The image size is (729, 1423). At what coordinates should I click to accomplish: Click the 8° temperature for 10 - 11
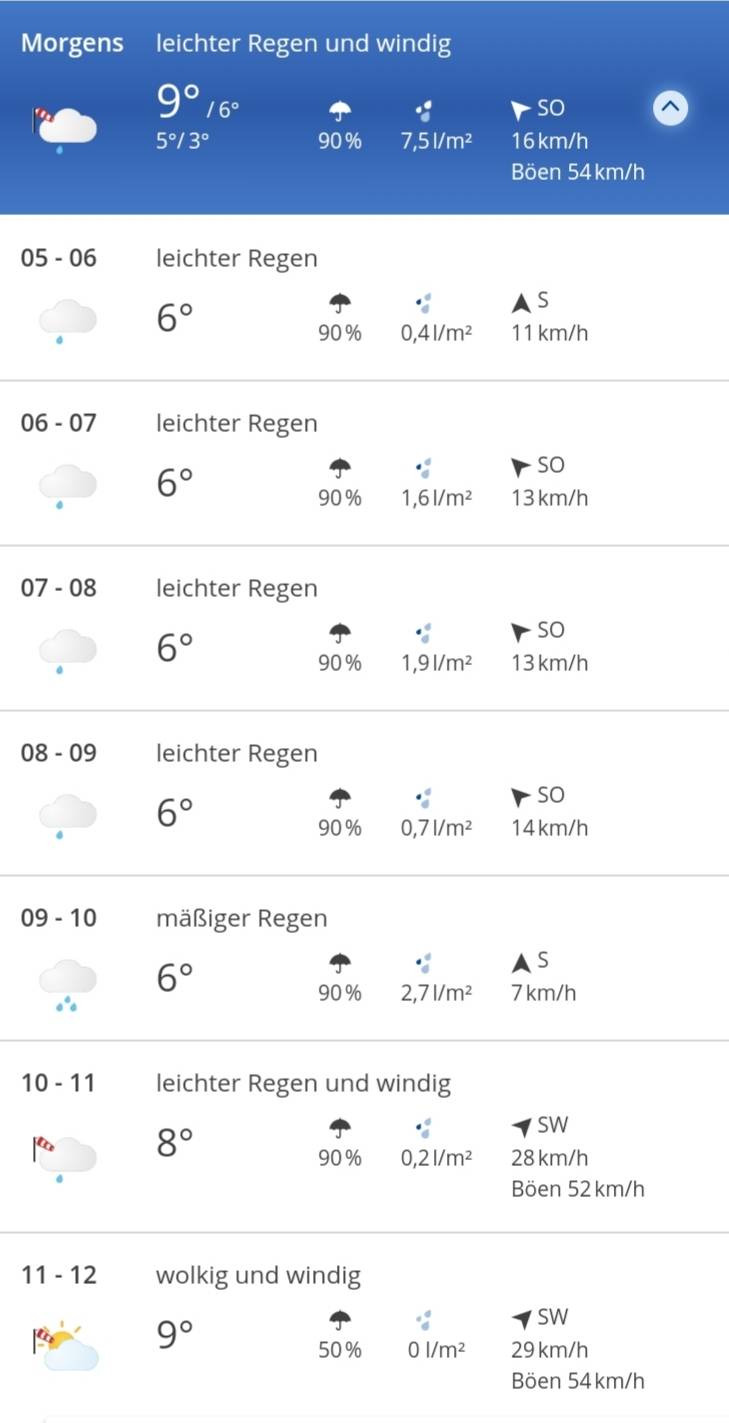(174, 1142)
